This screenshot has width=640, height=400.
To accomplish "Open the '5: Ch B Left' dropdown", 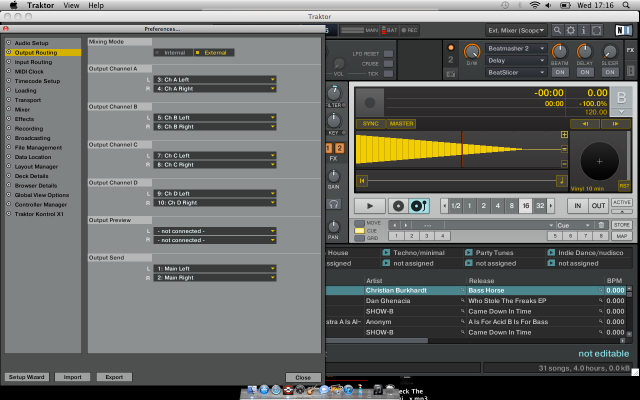I will [x=215, y=118].
